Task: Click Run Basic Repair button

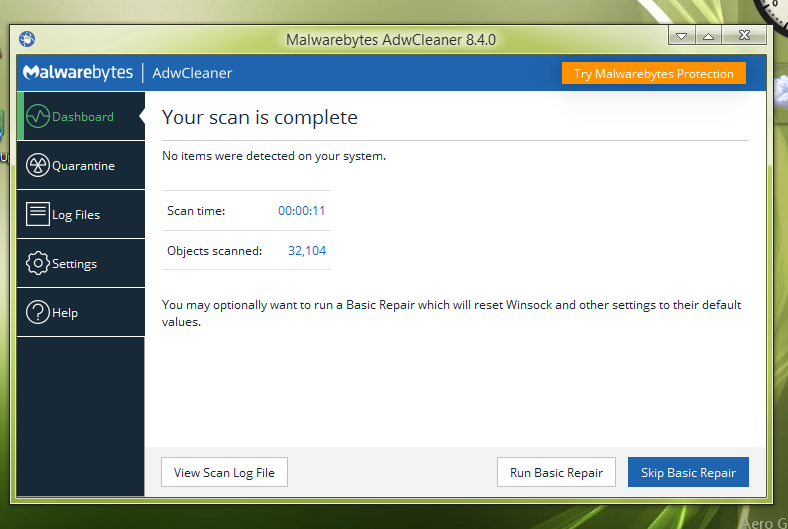Action: tap(556, 472)
